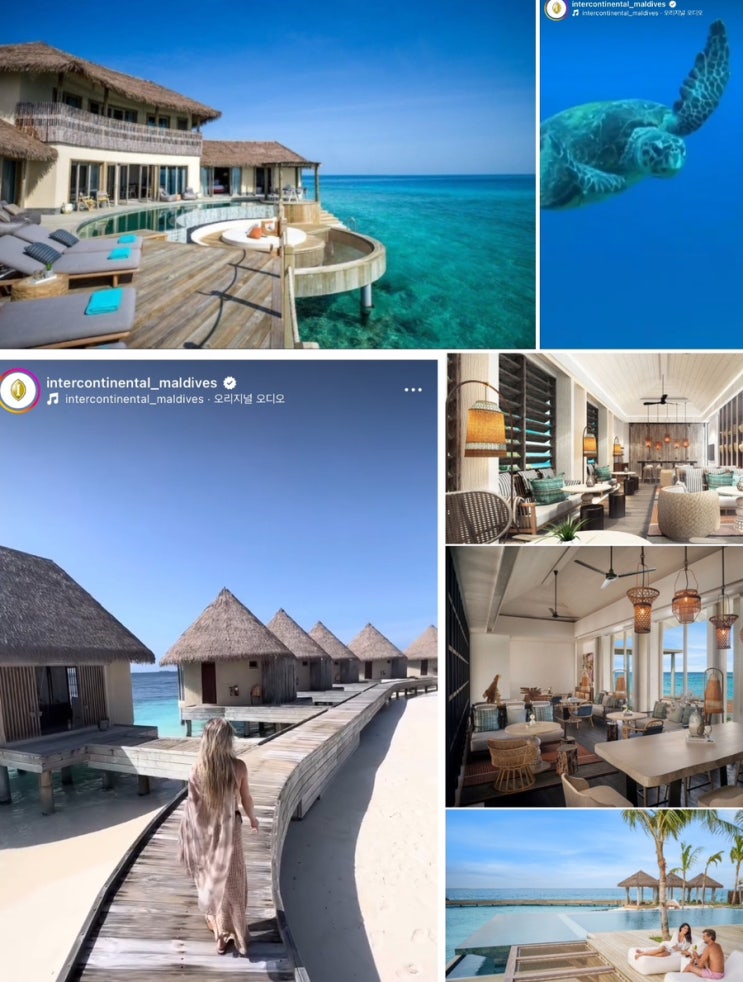Open large bold intercontinental_maldives username link
The image size is (743, 982).
132,383
